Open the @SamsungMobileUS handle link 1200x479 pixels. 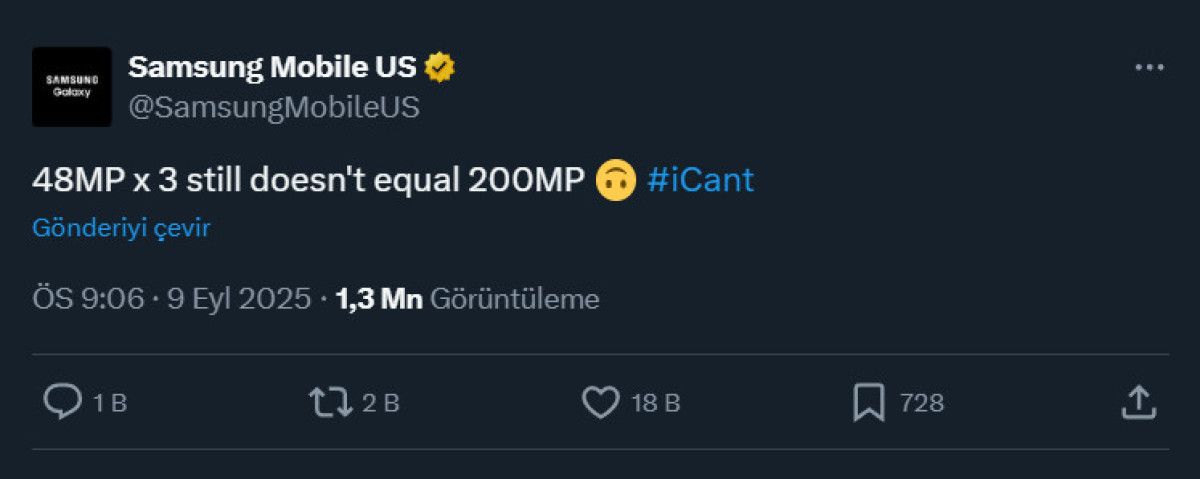(273, 107)
